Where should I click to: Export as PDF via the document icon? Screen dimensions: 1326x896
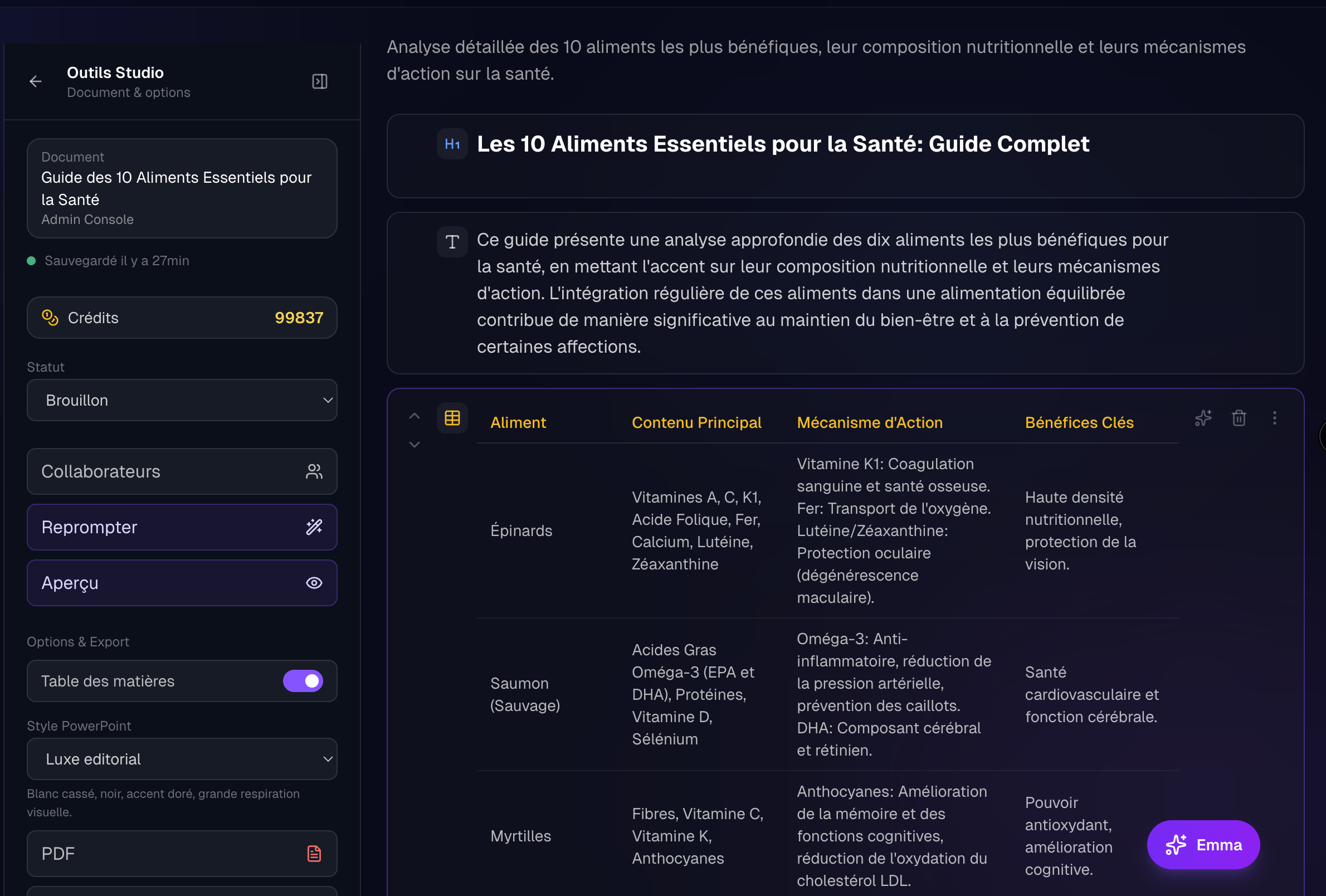pyautogui.click(x=313, y=854)
